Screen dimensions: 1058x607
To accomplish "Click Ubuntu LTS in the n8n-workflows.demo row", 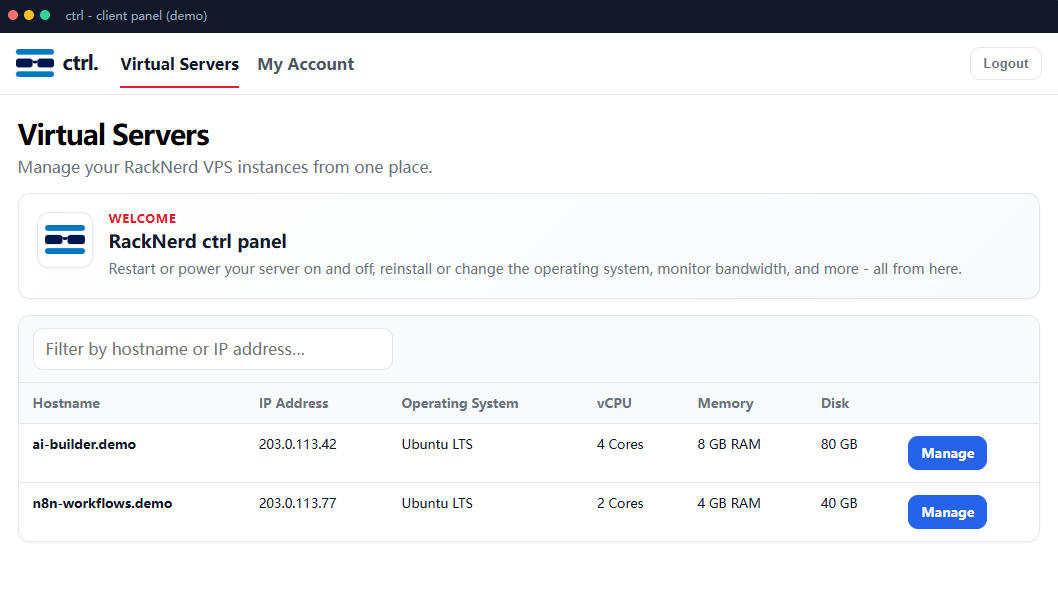I will click(437, 503).
